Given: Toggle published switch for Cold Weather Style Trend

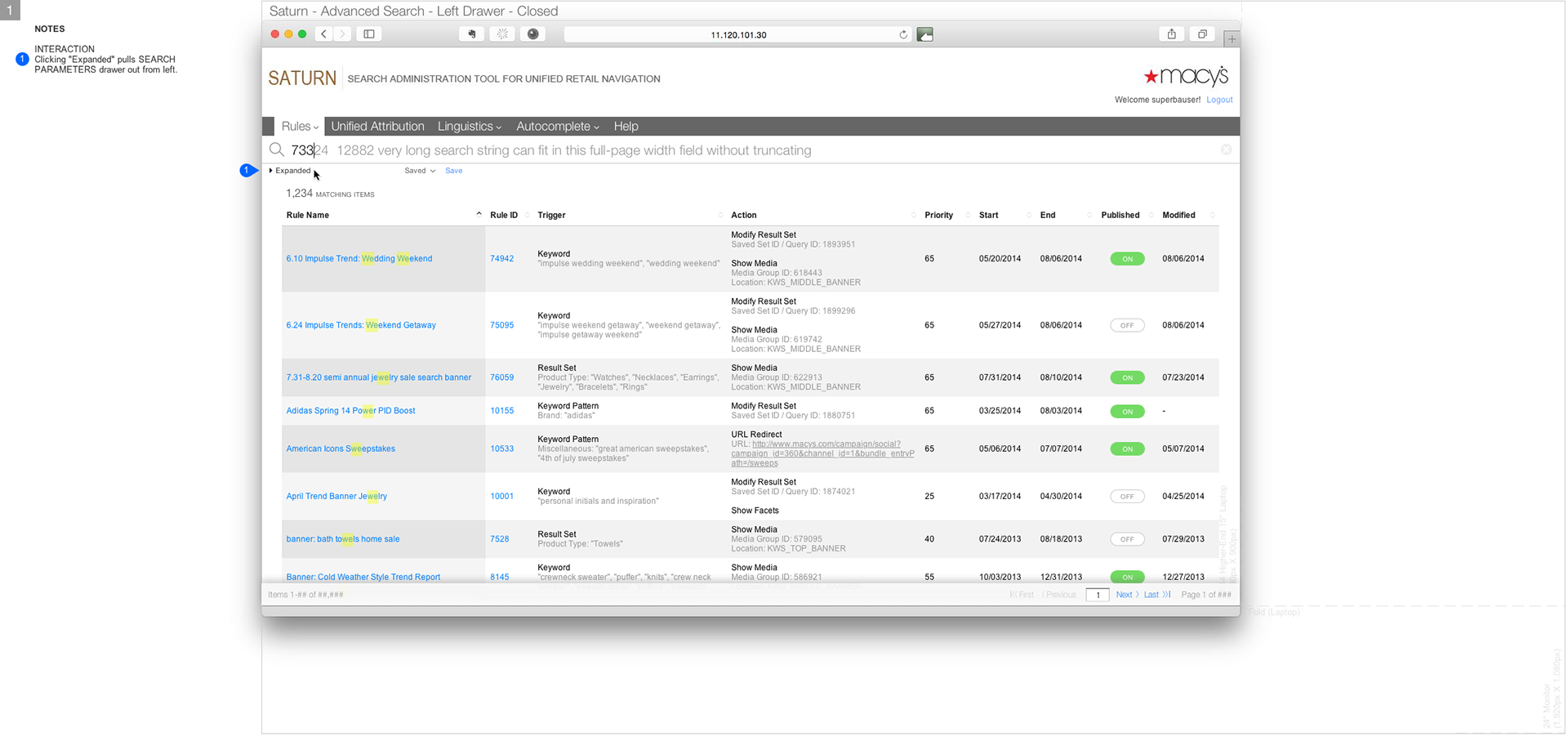Looking at the screenshot, I should click(1127, 577).
